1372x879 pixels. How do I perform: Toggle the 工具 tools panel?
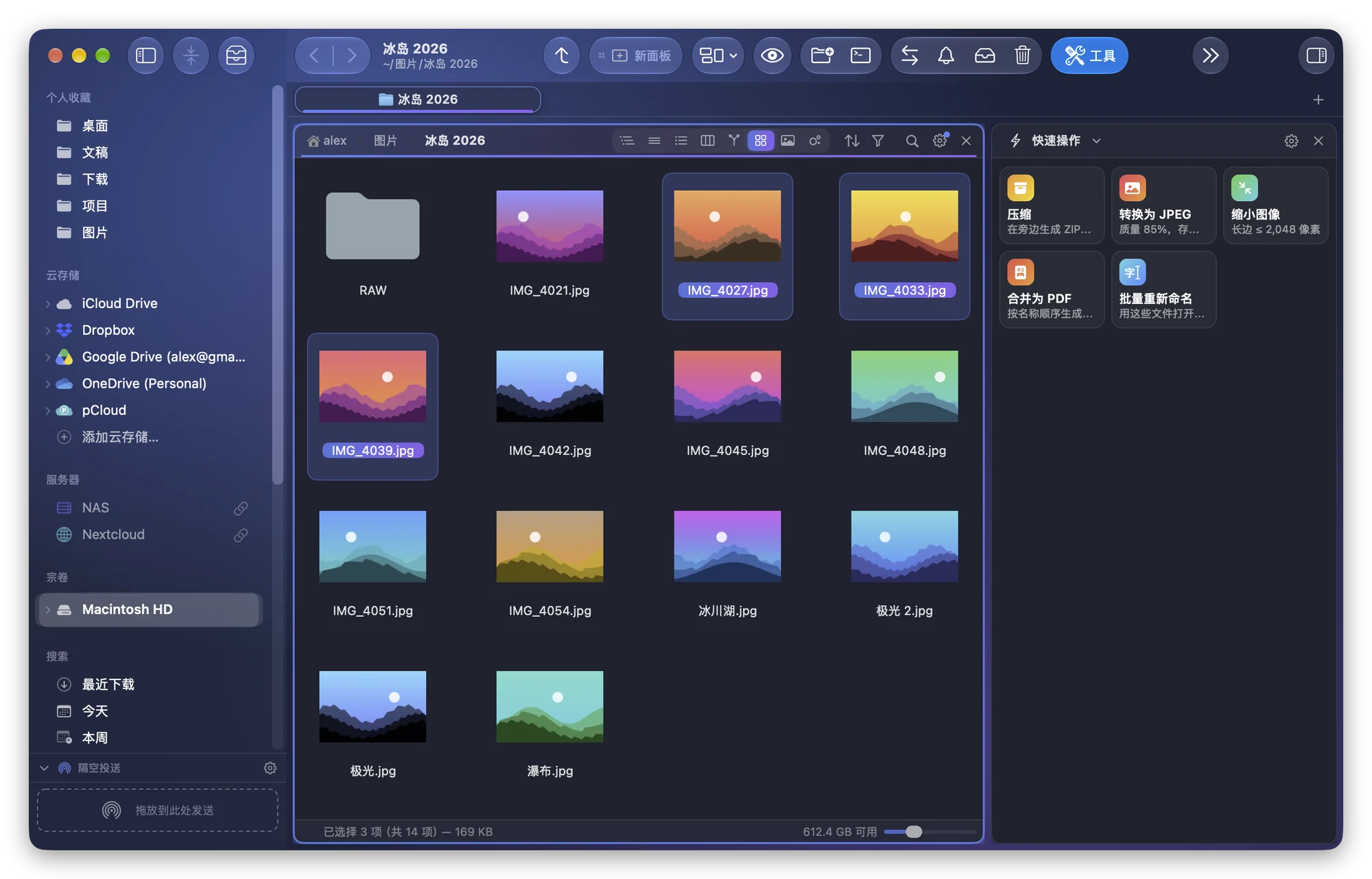pyautogui.click(x=1089, y=56)
